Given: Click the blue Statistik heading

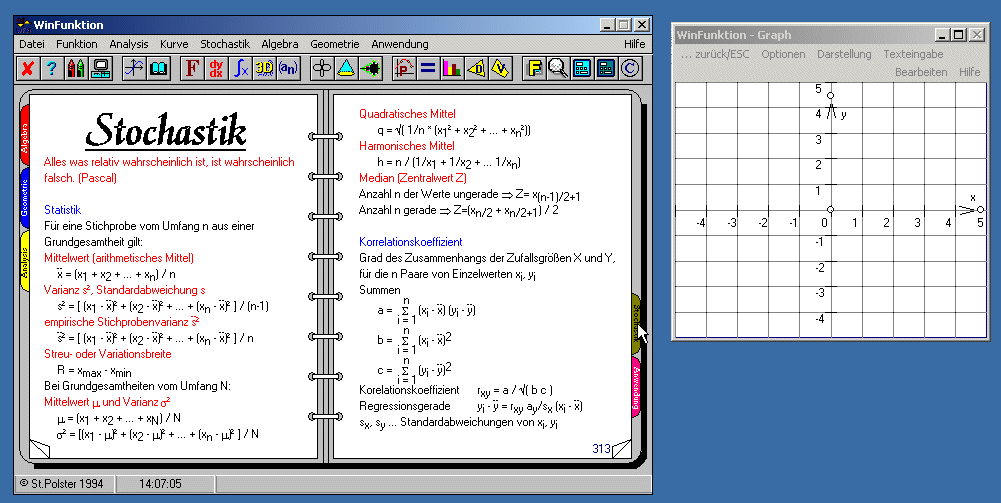Looking at the screenshot, I should [x=63, y=210].
